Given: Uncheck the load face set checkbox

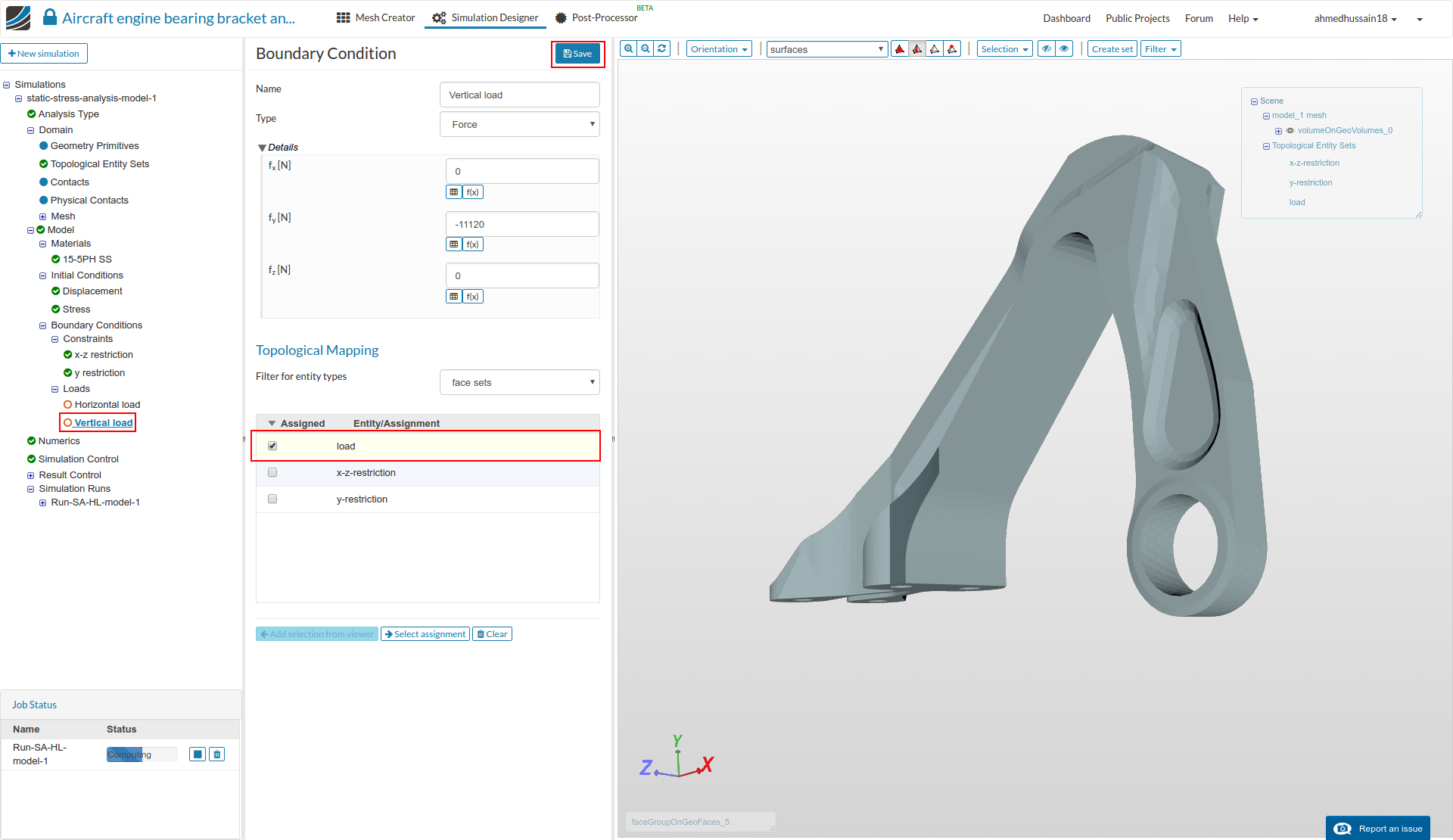Looking at the screenshot, I should (x=272, y=446).
